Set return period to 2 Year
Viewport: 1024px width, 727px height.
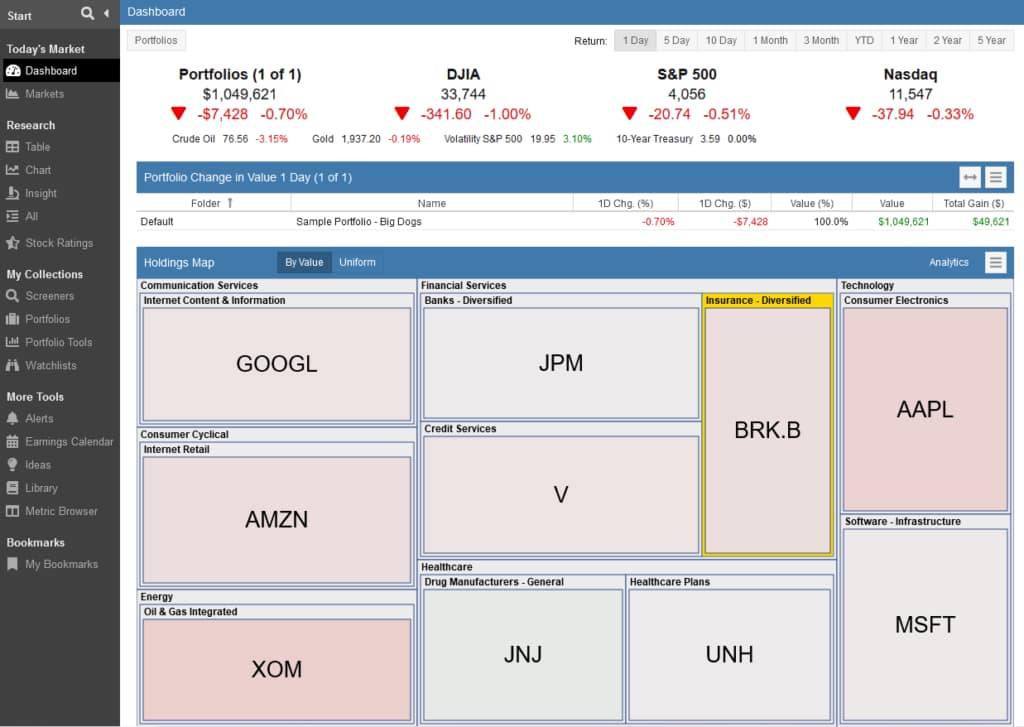947,40
